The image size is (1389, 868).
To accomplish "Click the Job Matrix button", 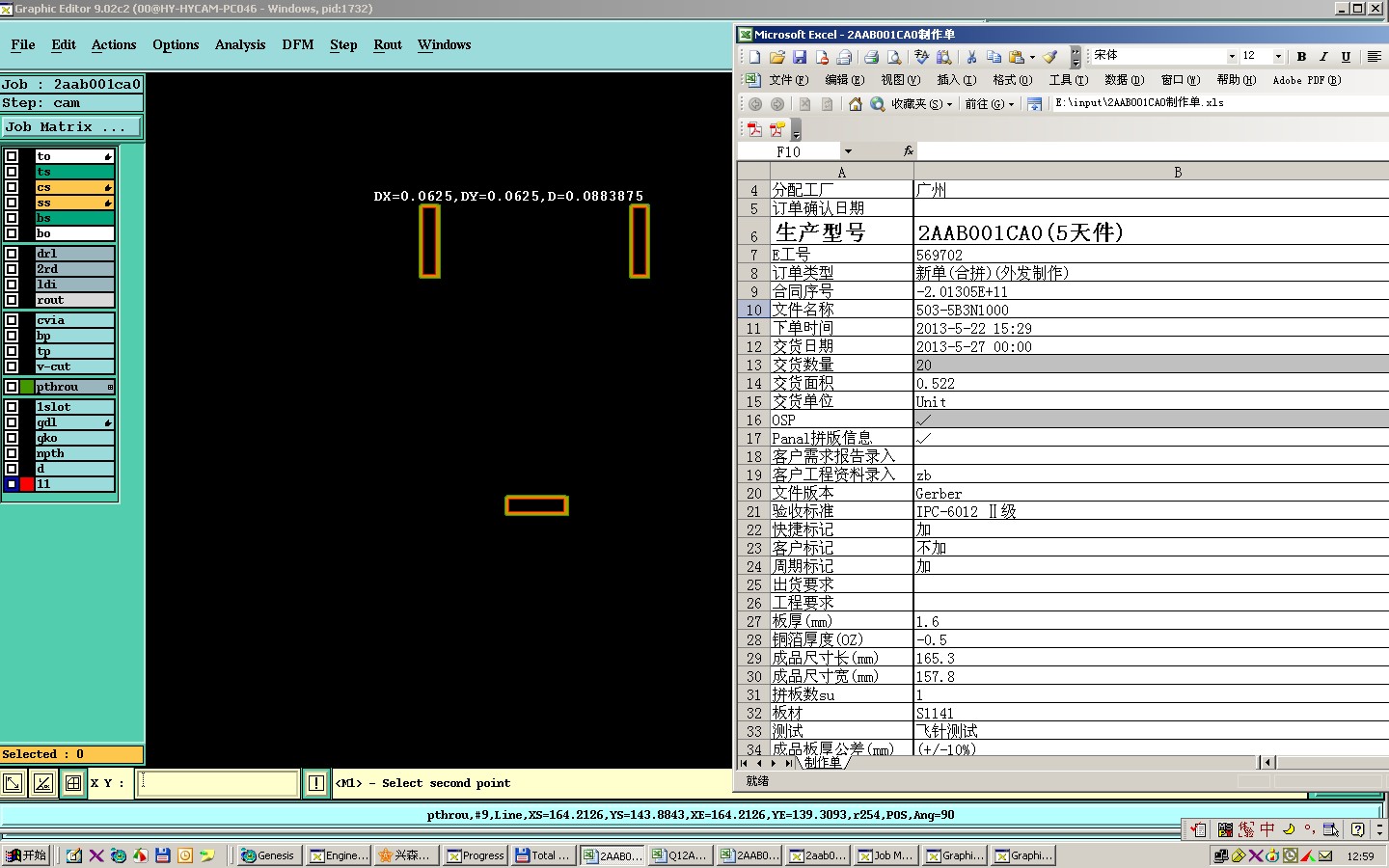I will coord(71,127).
